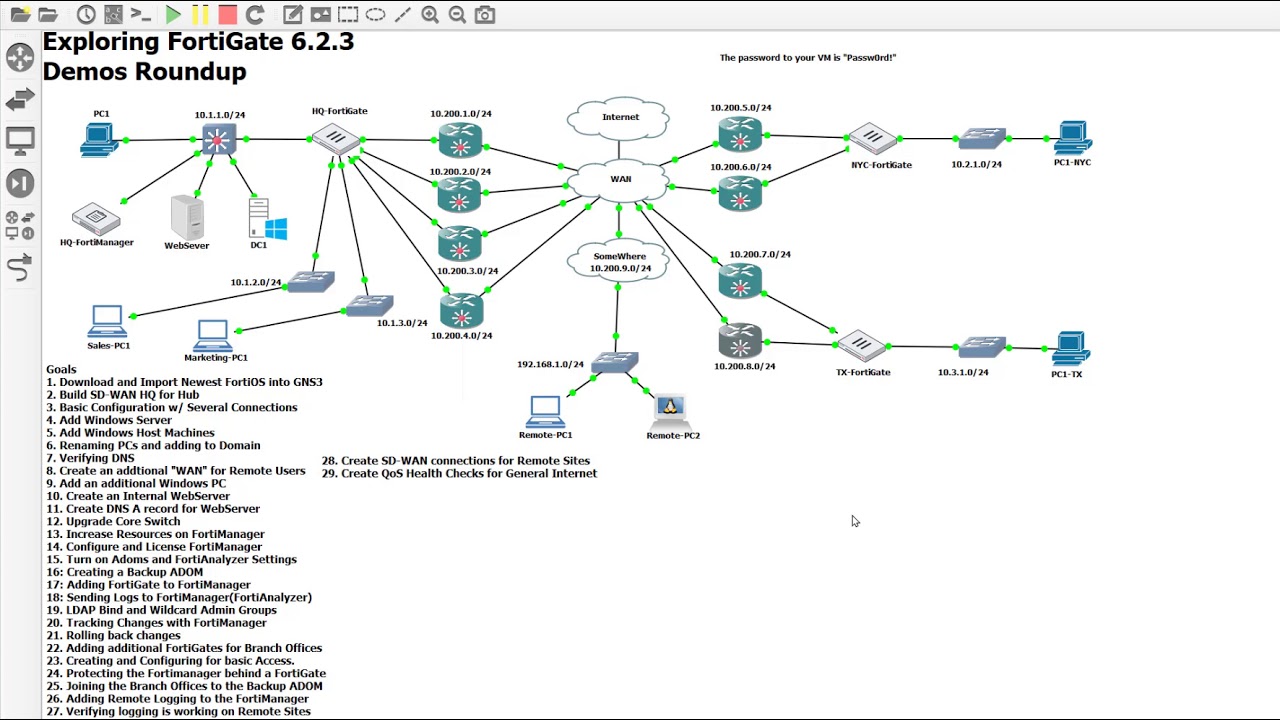This screenshot has height=720, width=1280.
Task: Select the Remote-PC2 Linux laptop node
Action: tap(670, 411)
